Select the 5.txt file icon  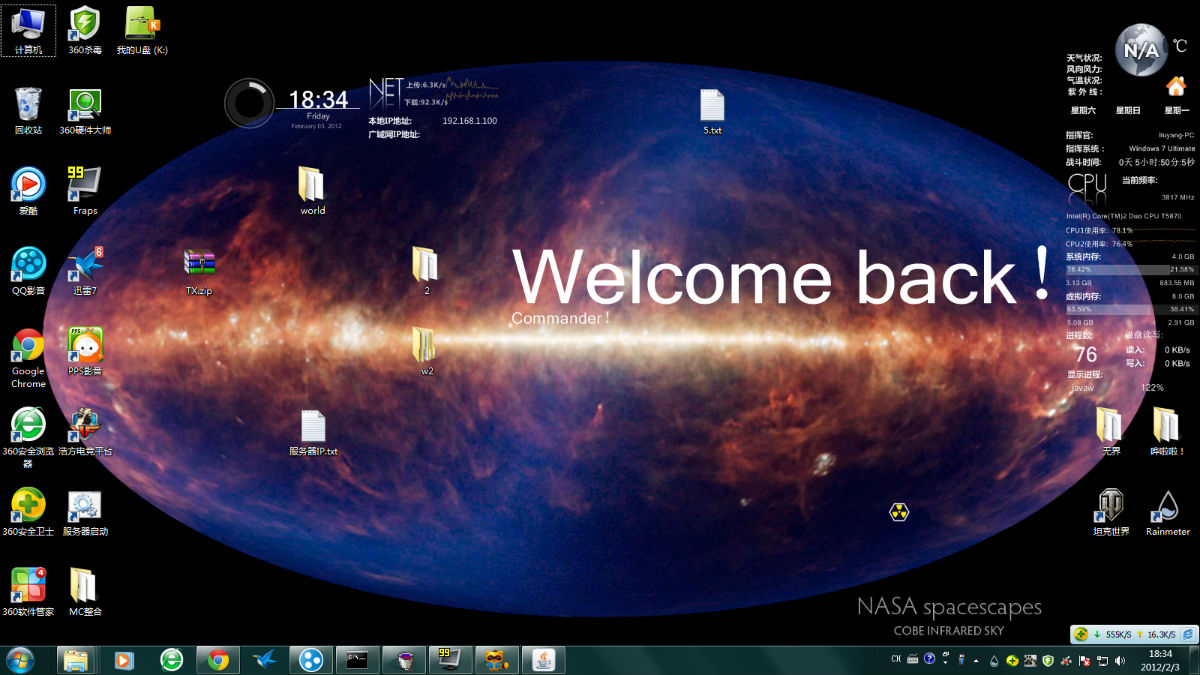[x=712, y=111]
